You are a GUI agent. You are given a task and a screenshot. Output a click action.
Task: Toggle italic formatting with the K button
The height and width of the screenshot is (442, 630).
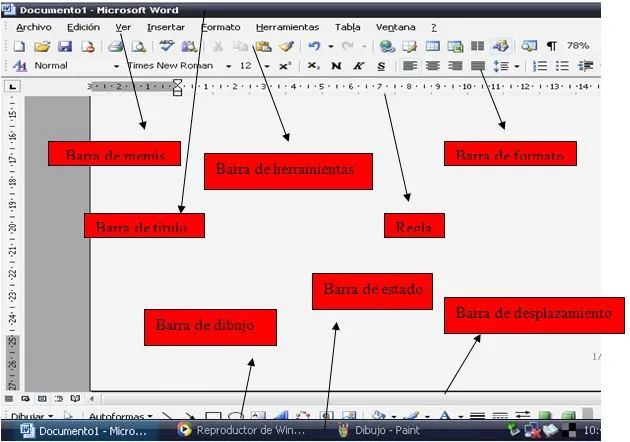(x=358, y=66)
